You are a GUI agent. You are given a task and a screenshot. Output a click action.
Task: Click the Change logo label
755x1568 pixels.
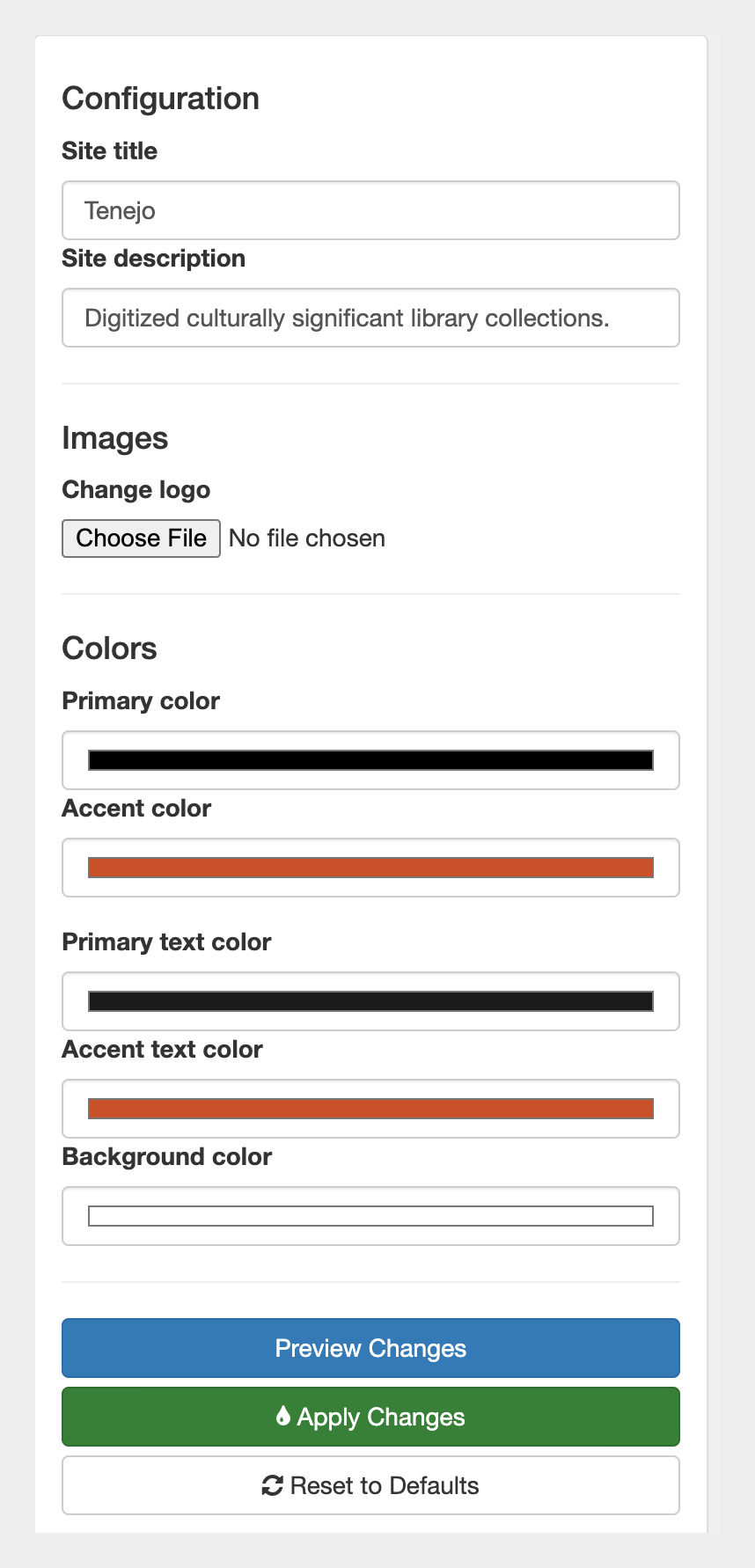tap(136, 490)
